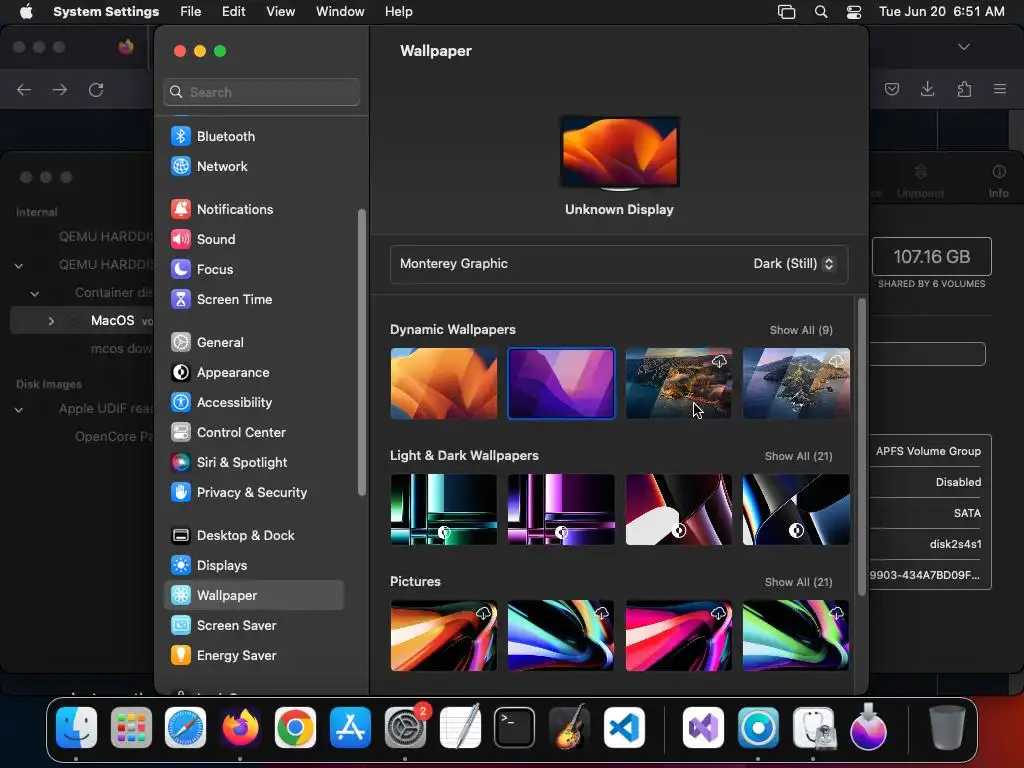This screenshot has width=1024, height=768.
Task: Click the wallpaper list scrollbar
Action: pos(861,447)
